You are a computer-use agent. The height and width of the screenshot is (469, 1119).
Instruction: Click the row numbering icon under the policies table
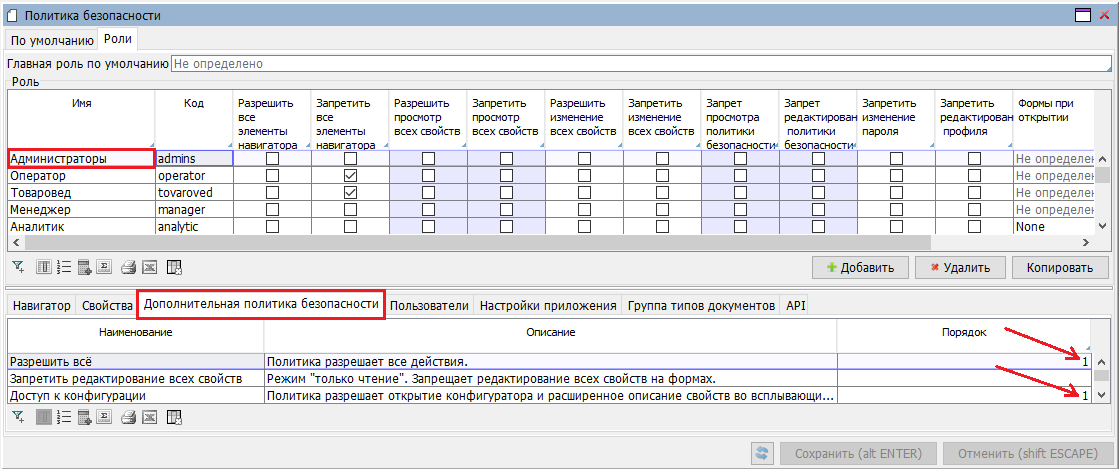click(65, 415)
